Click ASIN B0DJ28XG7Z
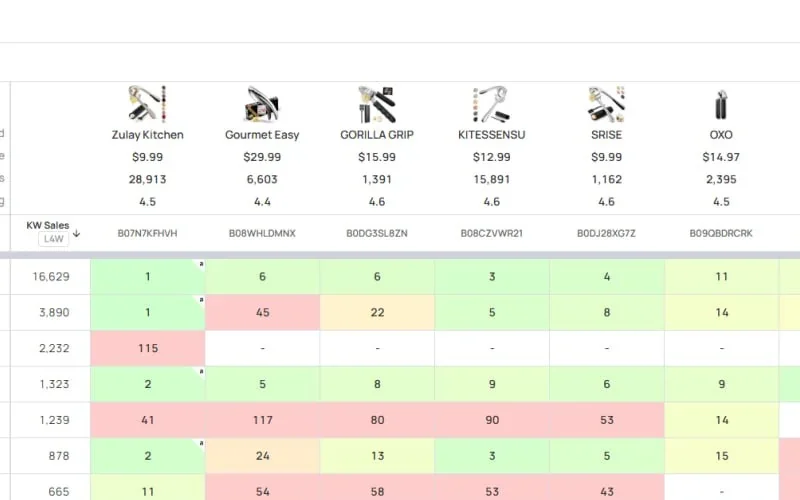800x500 pixels. pos(607,233)
